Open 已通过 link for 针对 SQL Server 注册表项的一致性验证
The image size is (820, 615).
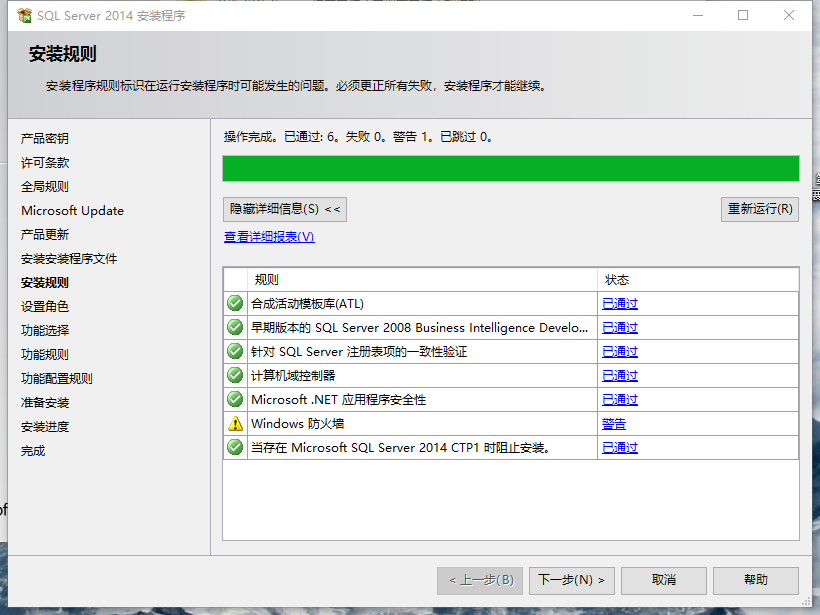click(620, 351)
